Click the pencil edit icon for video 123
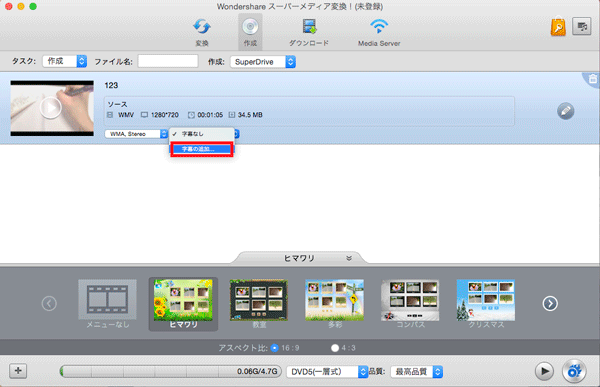 pyautogui.click(x=566, y=111)
